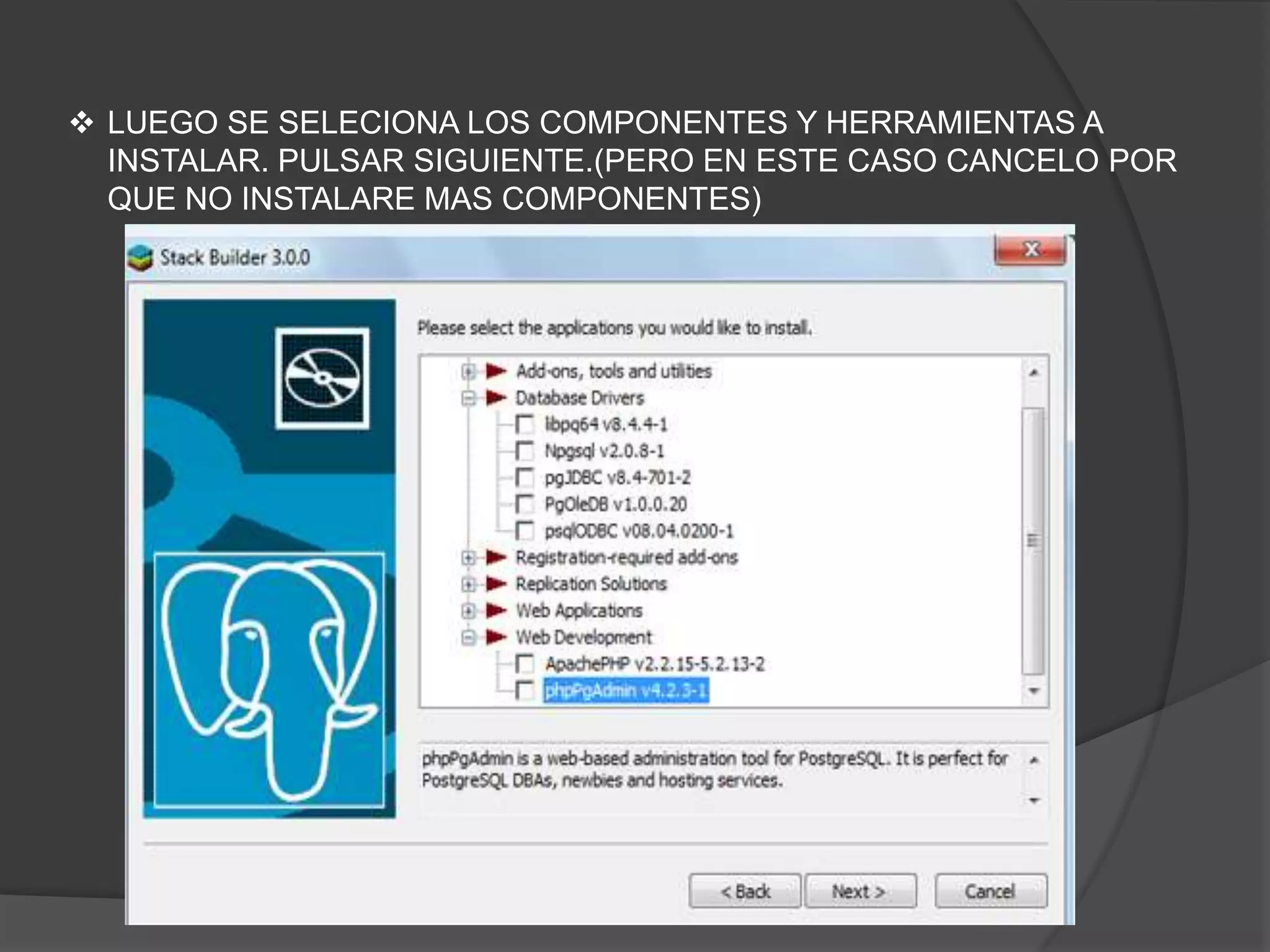Select the Web Applications label

[579, 610]
